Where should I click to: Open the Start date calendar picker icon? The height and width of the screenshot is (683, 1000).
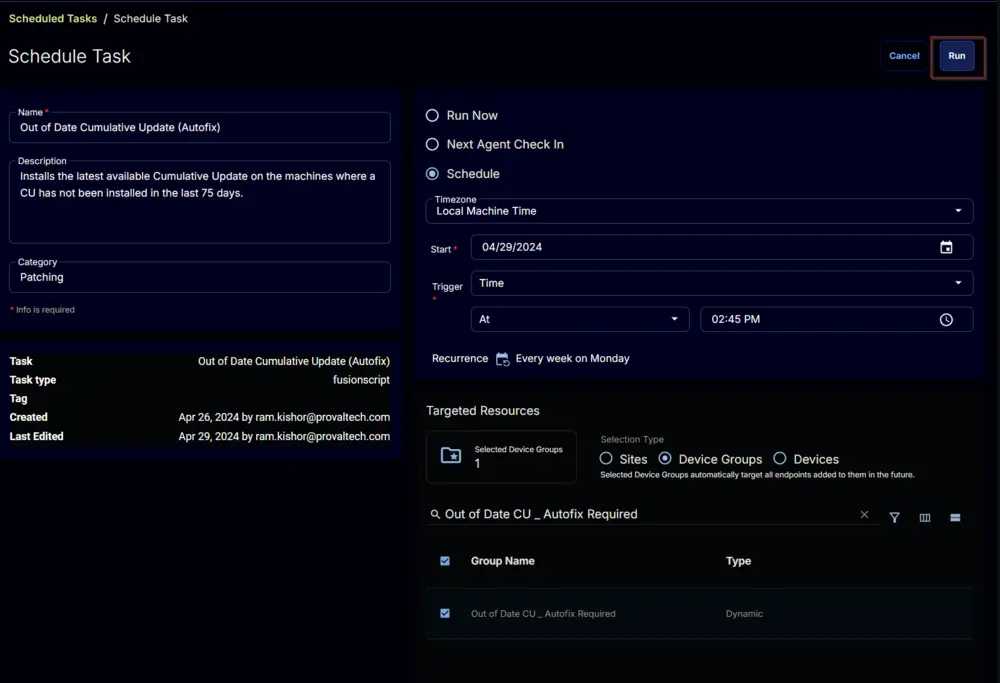[x=946, y=247]
